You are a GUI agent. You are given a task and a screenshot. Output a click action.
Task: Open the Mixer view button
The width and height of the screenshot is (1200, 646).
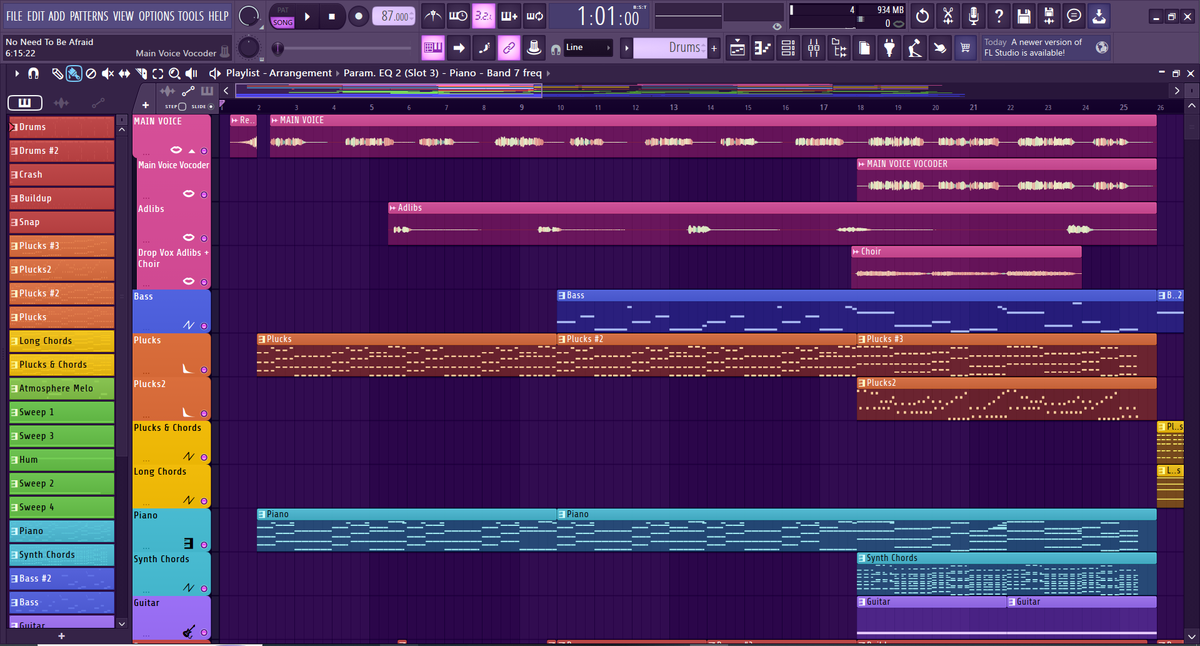[x=813, y=48]
